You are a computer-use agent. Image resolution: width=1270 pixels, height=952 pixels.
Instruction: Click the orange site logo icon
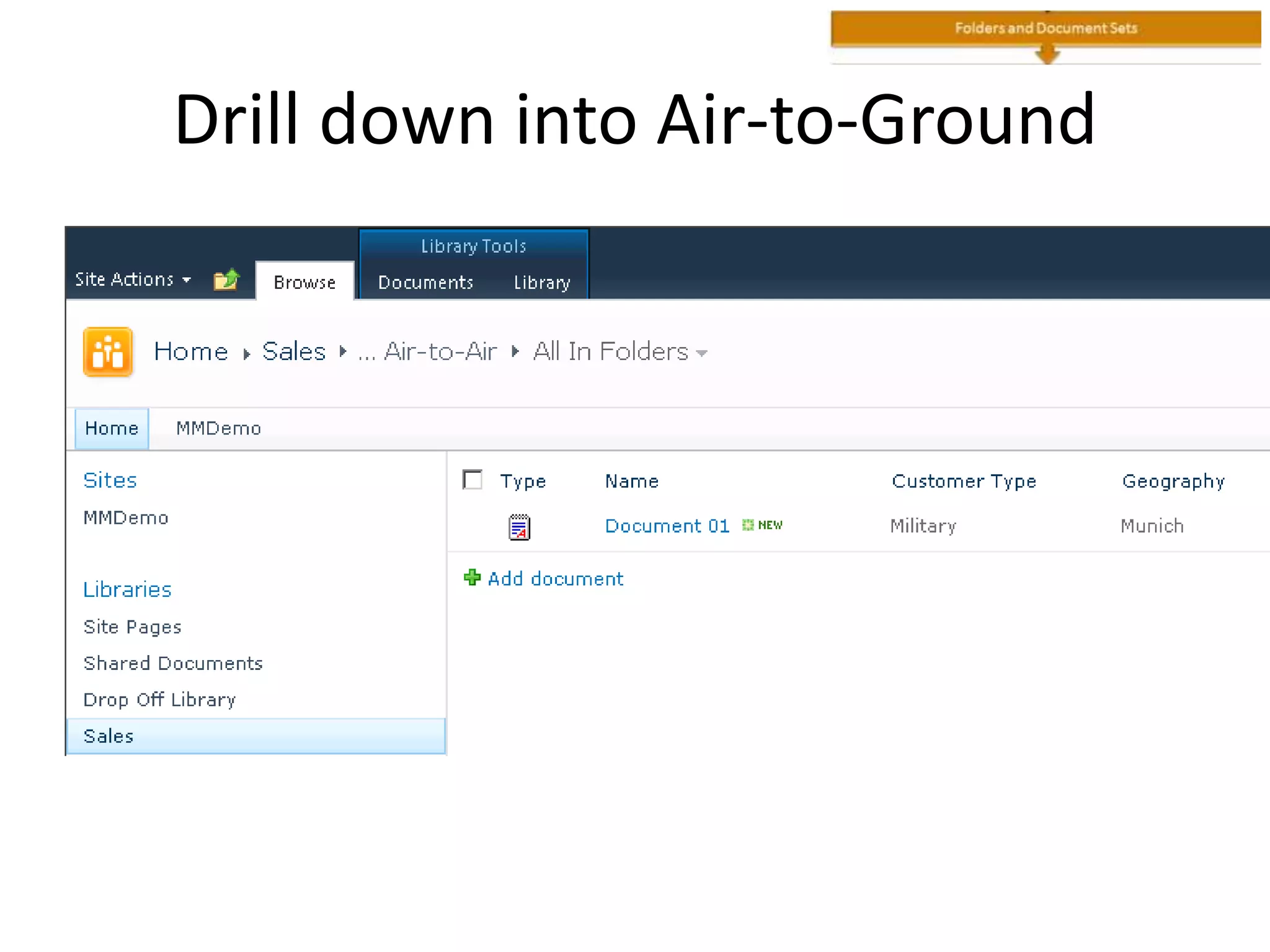click(x=108, y=351)
